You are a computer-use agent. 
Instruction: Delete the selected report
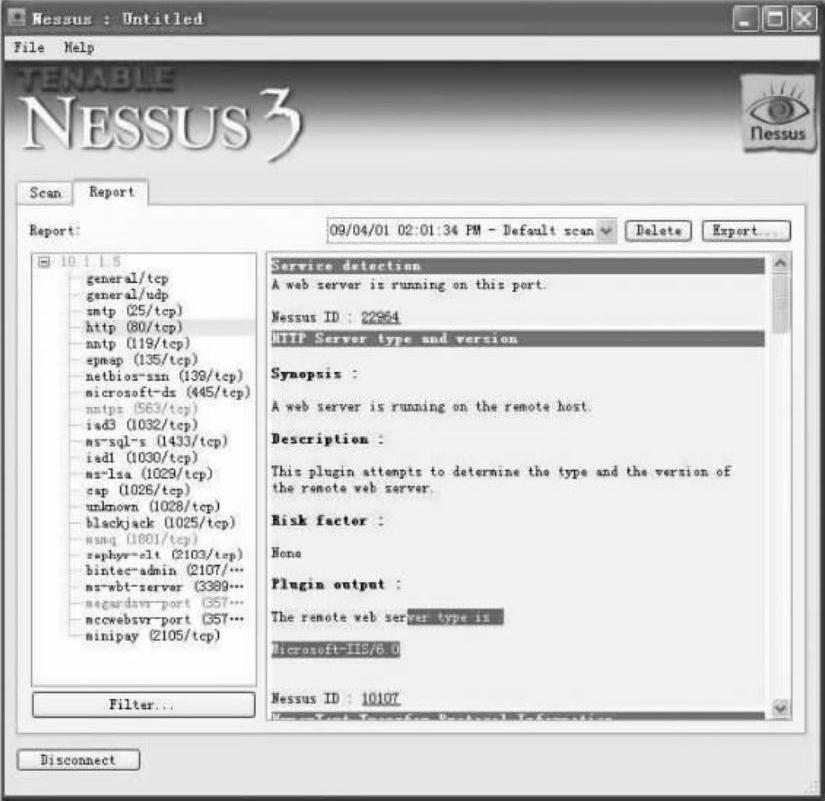(x=658, y=231)
